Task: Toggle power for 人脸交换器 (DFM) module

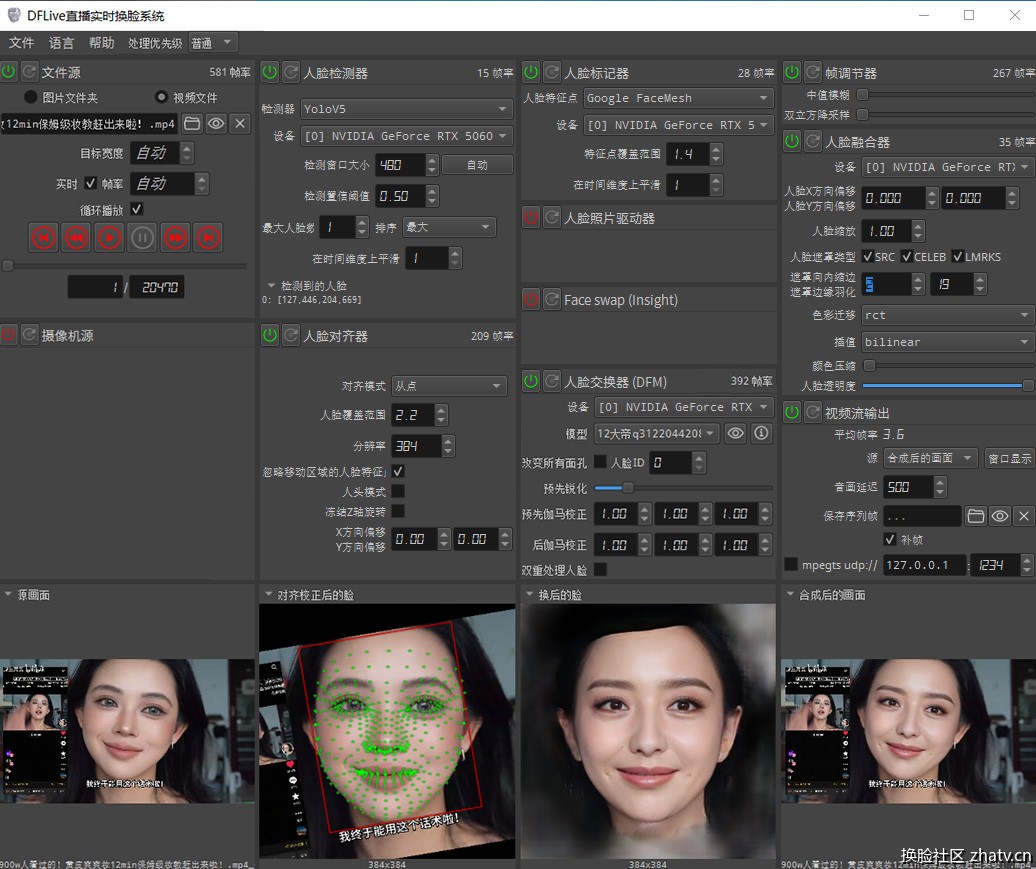Action: coord(531,381)
